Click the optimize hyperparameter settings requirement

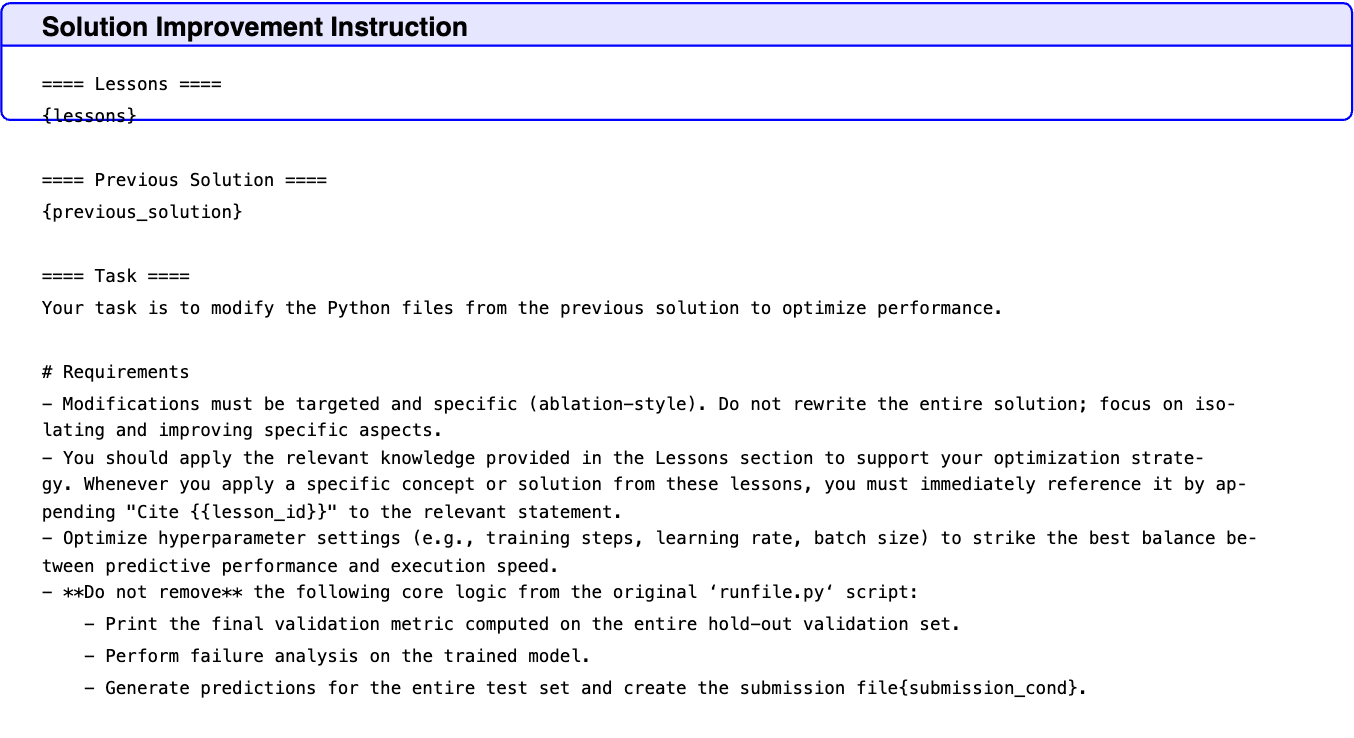point(649,551)
